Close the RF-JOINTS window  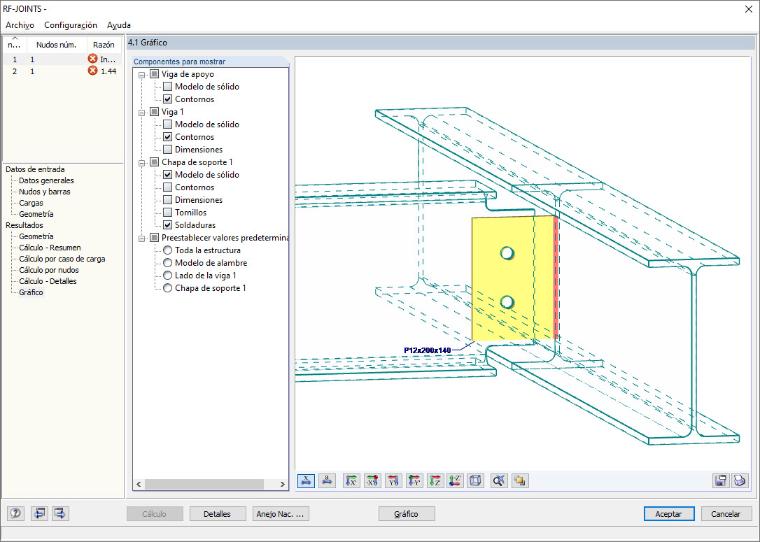point(748,9)
